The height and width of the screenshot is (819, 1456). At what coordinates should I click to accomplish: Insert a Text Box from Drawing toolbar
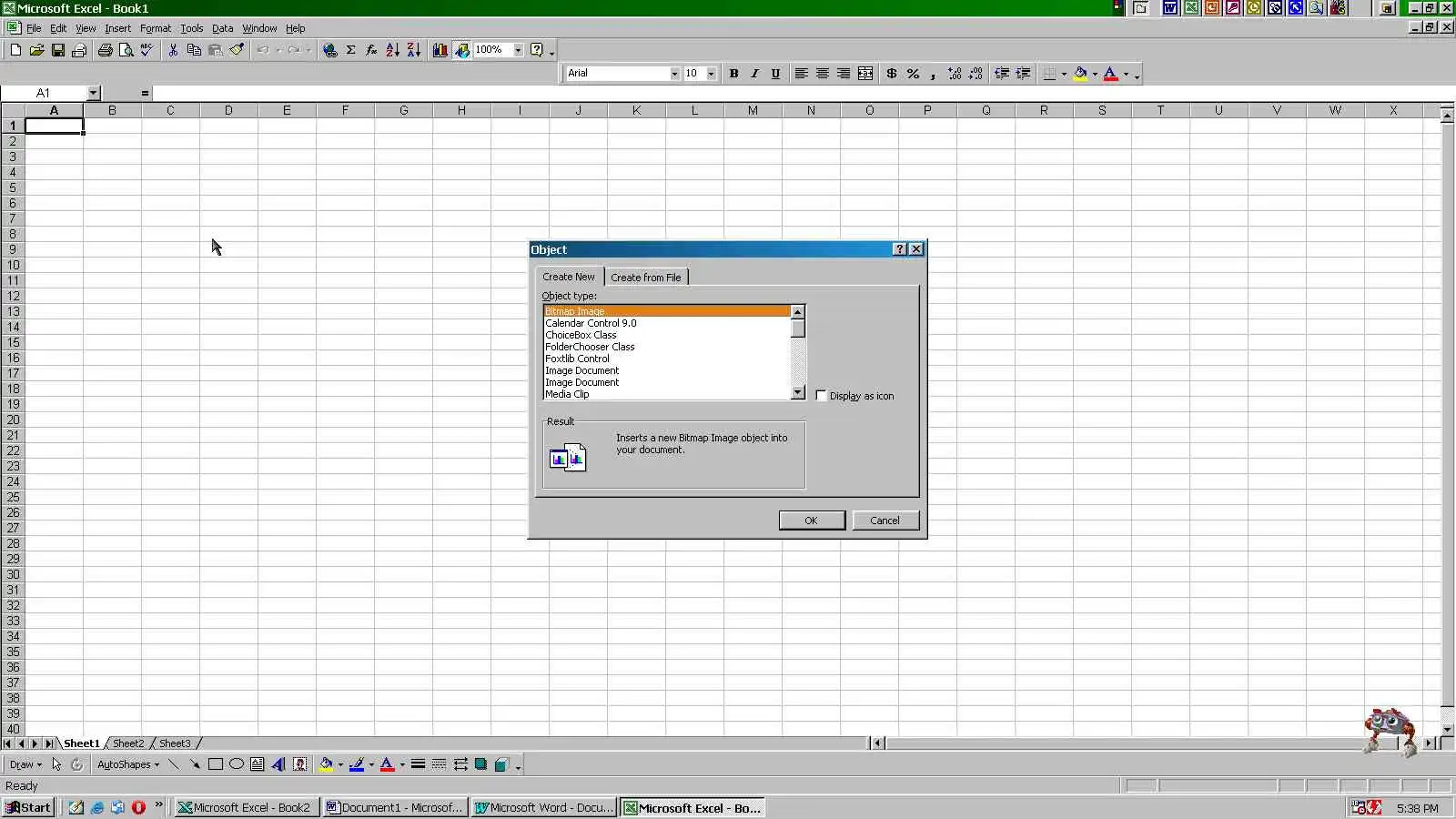tap(258, 764)
